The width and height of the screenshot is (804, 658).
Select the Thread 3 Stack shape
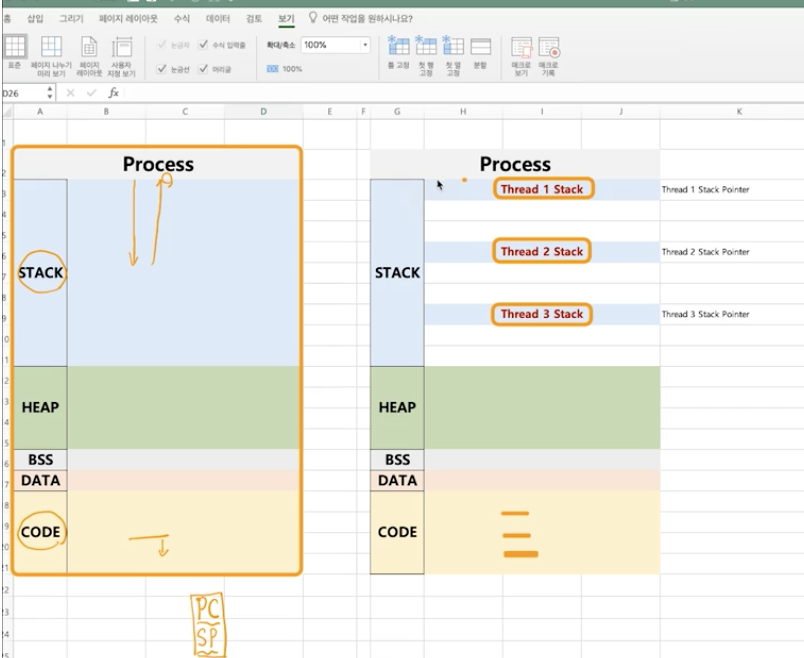click(x=542, y=314)
